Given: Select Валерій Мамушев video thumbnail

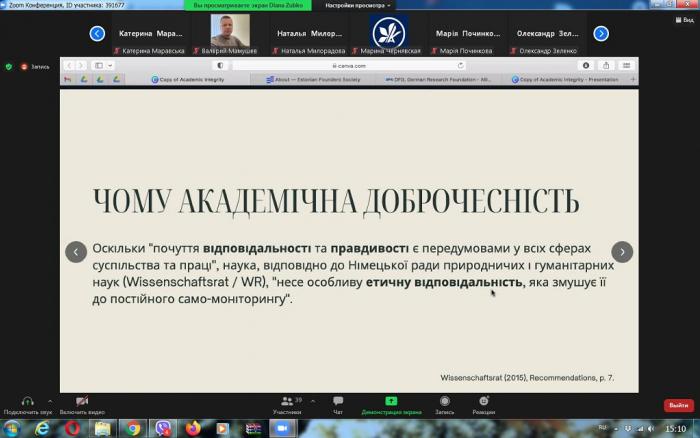Looking at the screenshot, I should pos(230,33).
